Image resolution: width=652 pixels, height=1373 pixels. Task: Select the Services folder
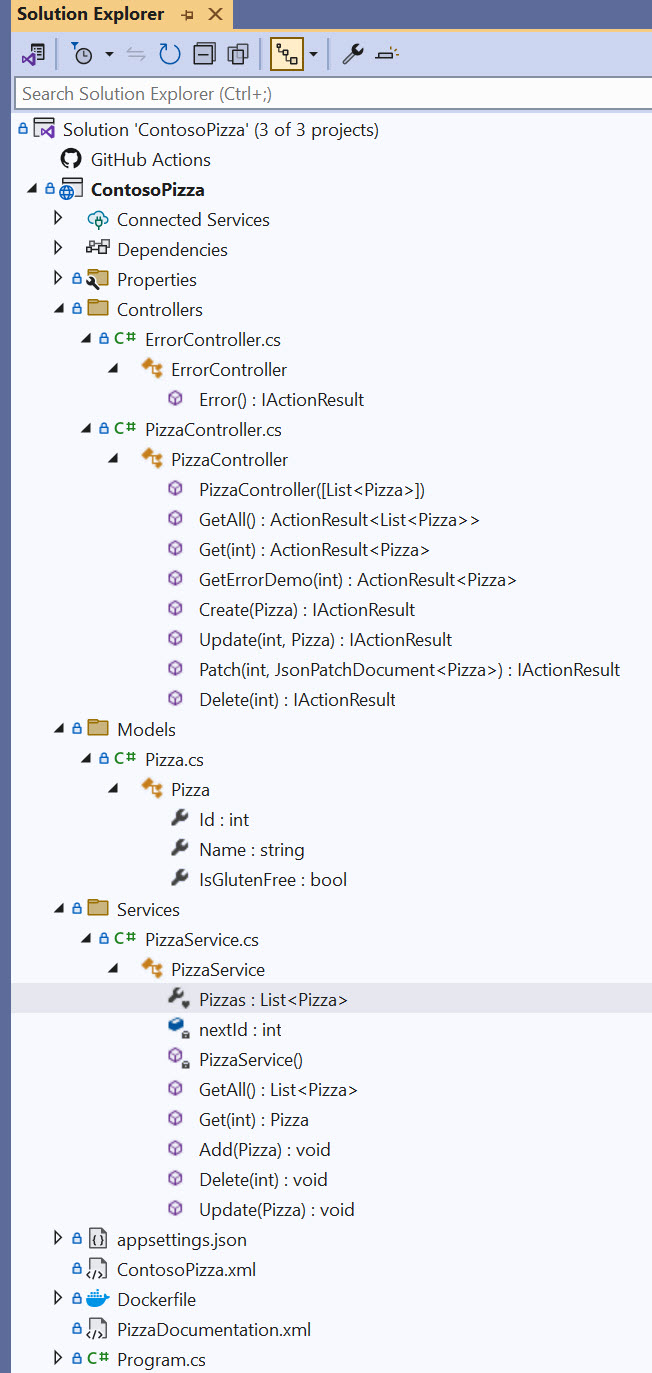(148, 909)
